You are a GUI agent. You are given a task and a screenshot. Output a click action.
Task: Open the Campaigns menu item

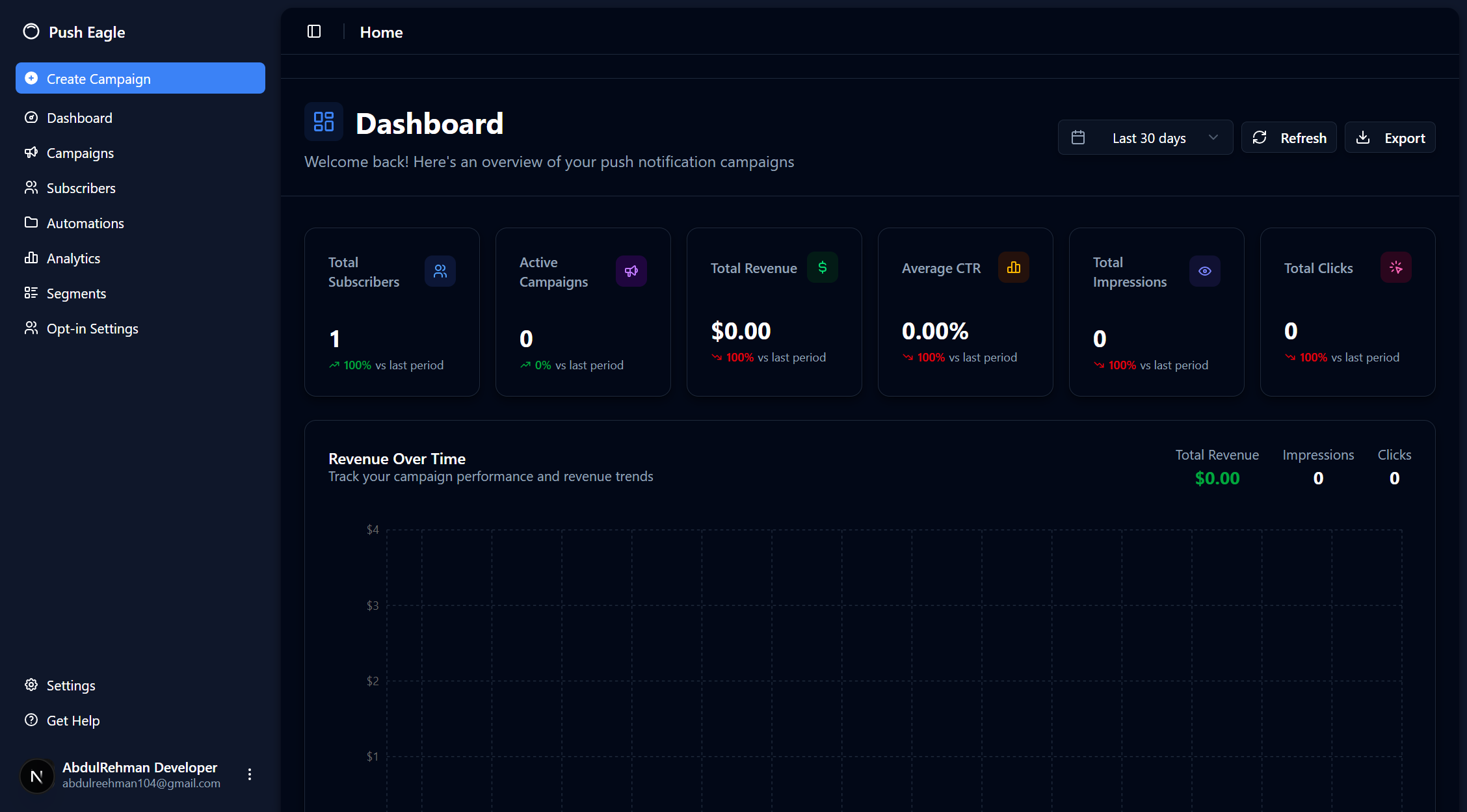click(x=140, y=153)
